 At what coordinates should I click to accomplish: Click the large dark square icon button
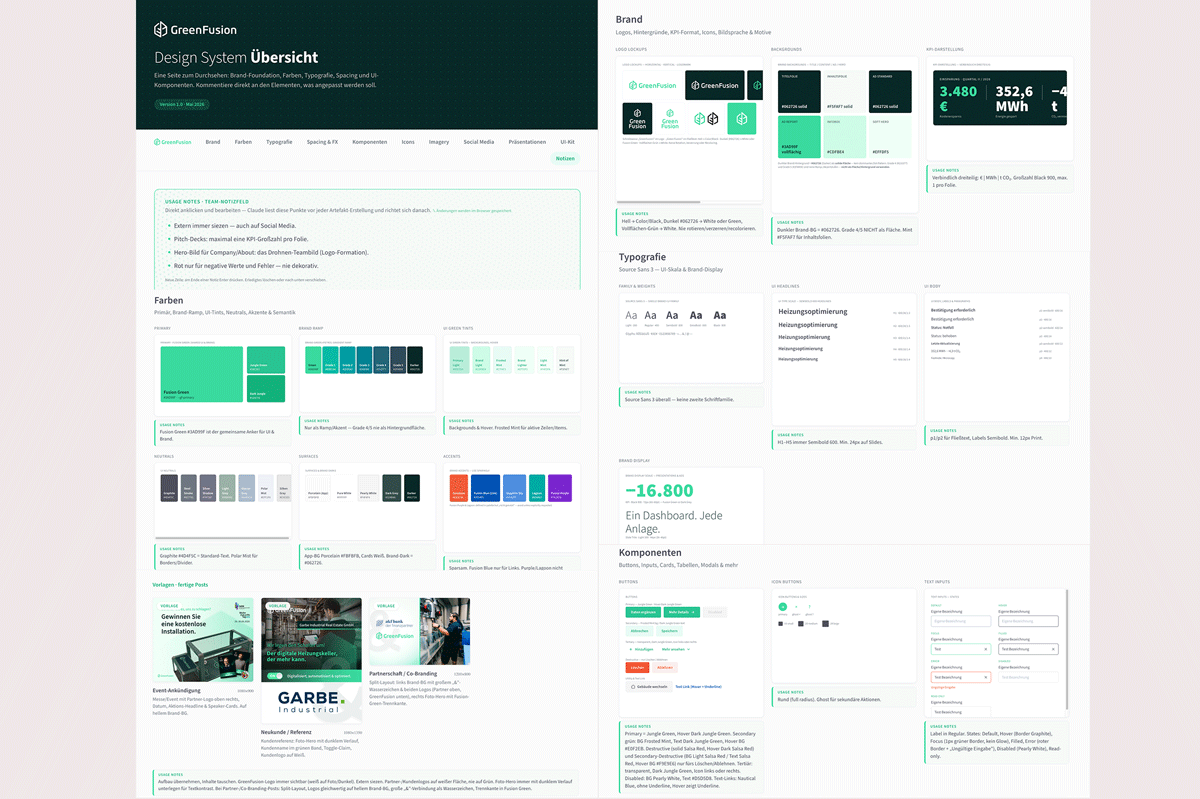click(x=825, y=624)
